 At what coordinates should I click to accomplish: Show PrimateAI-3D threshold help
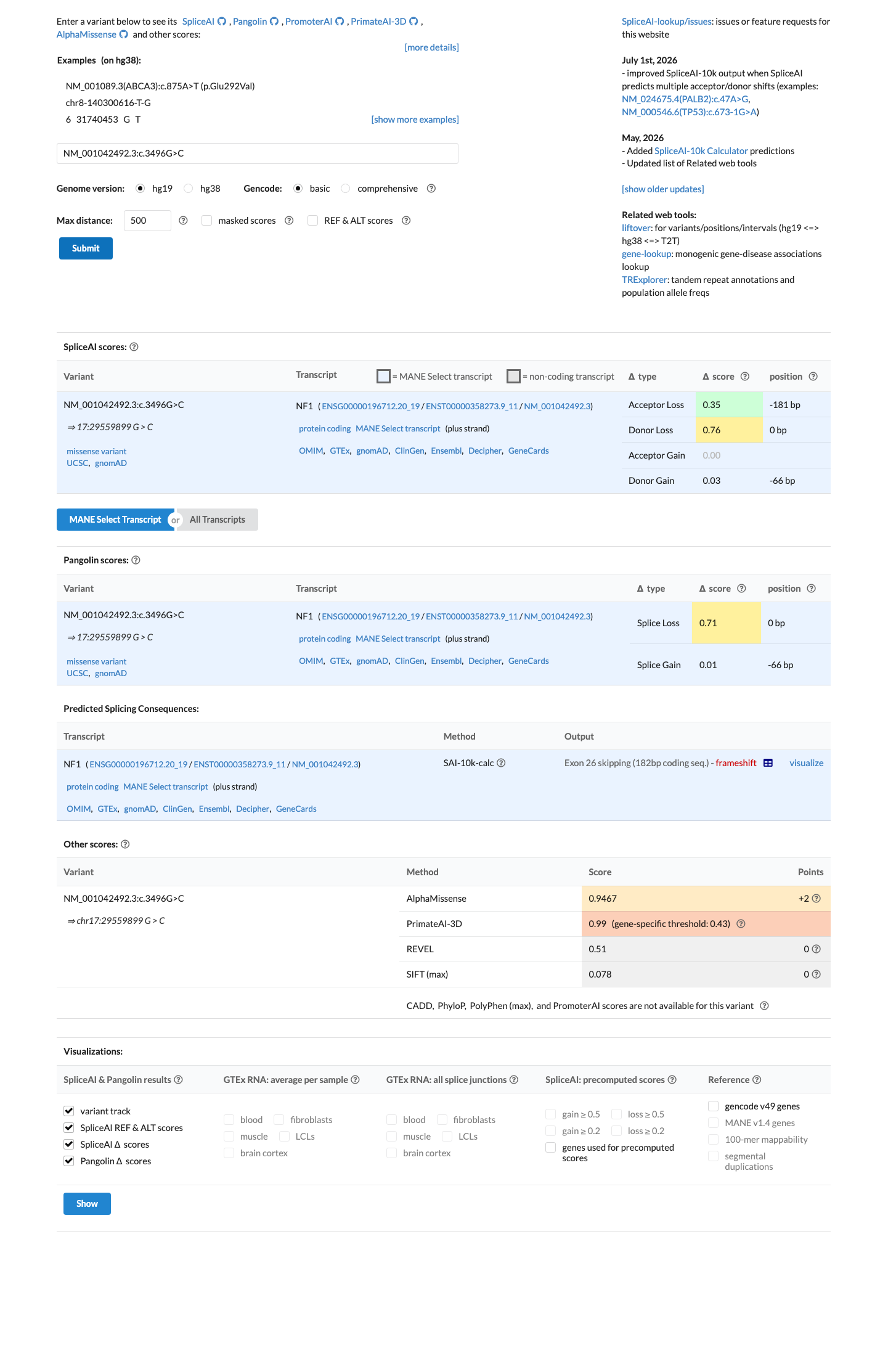(741, 924)
